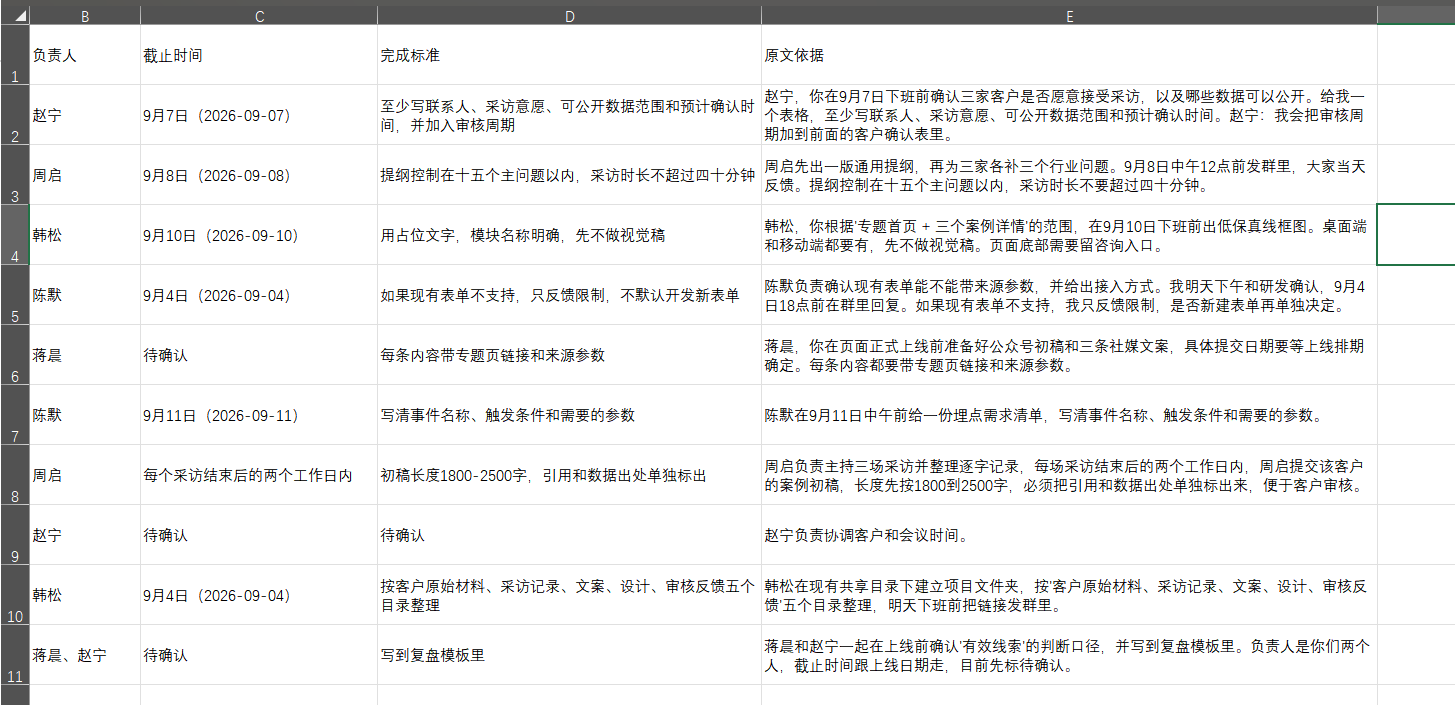Select source text cell starting 陈默负责确认现有表单
The width and height of the screenshot is (1455, 705).
click(x=1069, y=295)
